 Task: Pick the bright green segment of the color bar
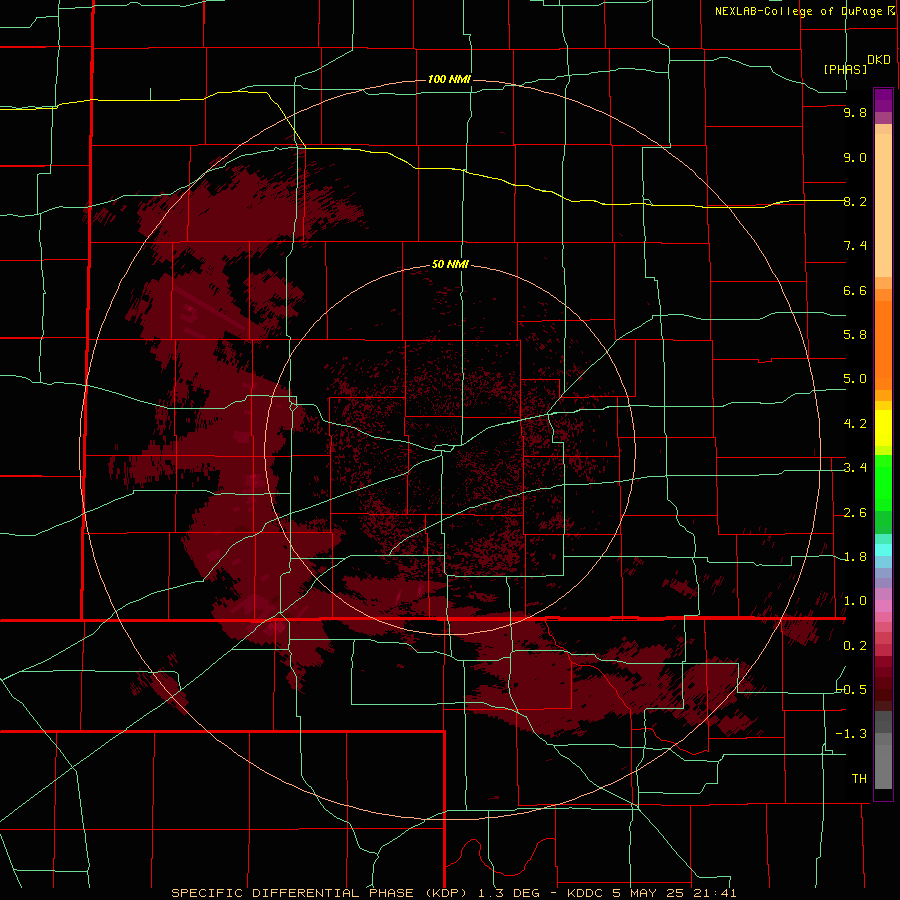click(x=883, y=482)
